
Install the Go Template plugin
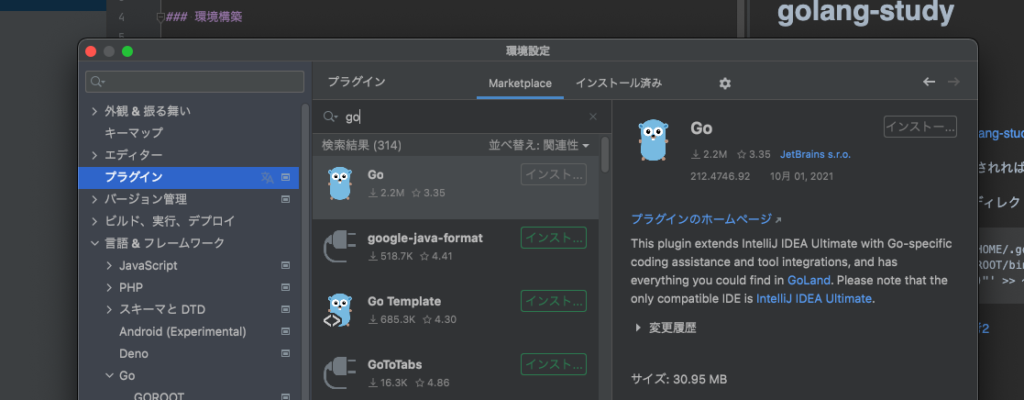pos(553,301)
